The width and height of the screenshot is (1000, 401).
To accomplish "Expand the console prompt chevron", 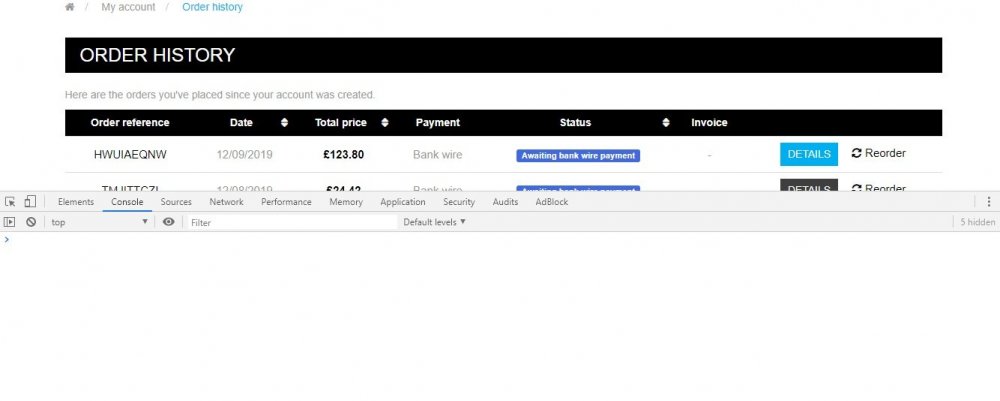I will [x=7, y=240].
